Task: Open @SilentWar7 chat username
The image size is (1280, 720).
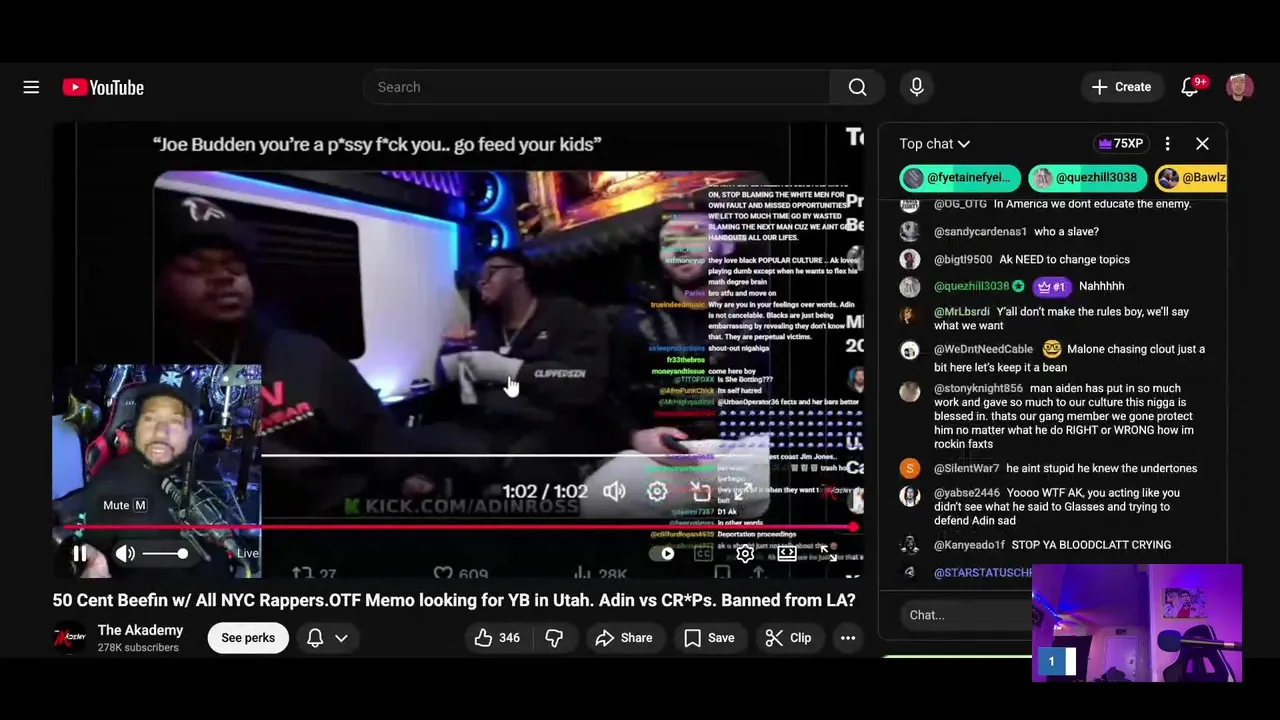Action: coord(966,469)
